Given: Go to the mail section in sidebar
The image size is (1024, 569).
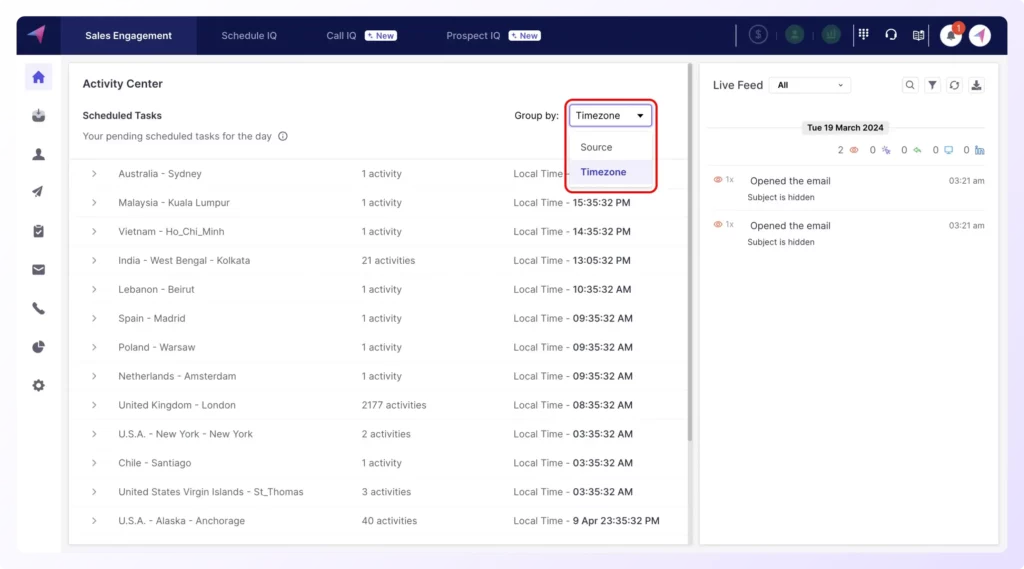Looking at the screenshot, I should (x=38, y=270).
